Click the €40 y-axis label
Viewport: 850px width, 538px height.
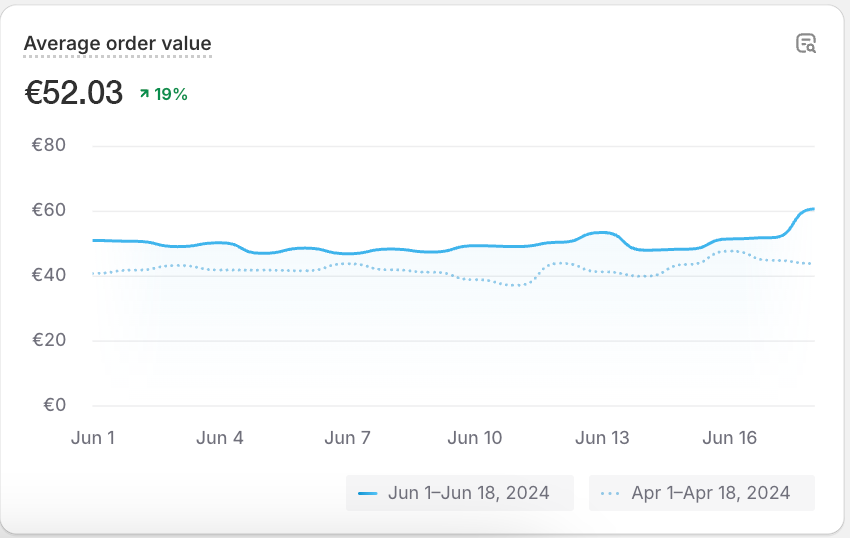coord(49,275)
